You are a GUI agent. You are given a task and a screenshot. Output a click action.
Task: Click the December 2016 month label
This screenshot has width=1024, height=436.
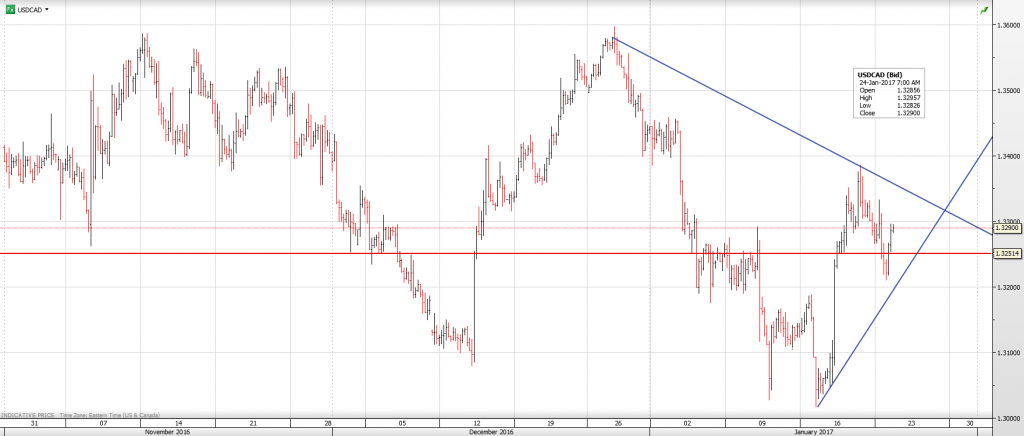pyautogui.click(x=492, y=432)
